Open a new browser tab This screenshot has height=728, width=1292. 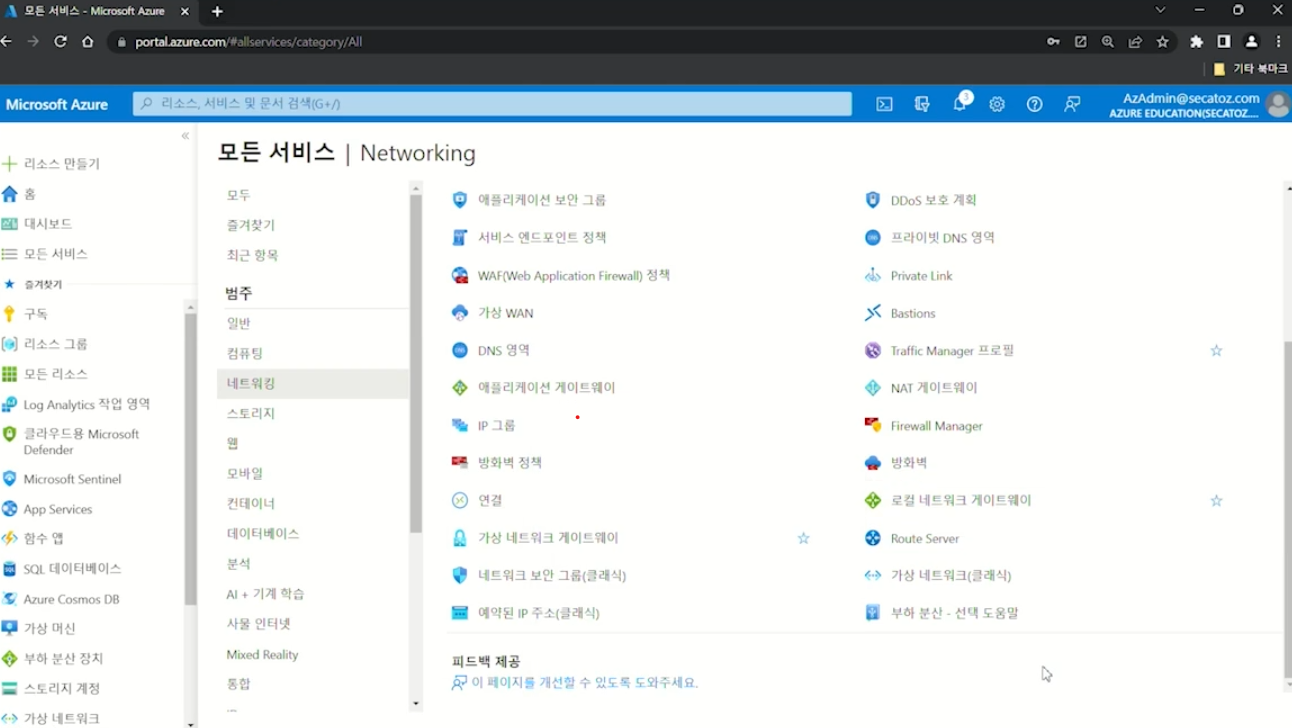click(x=217, y=11)
